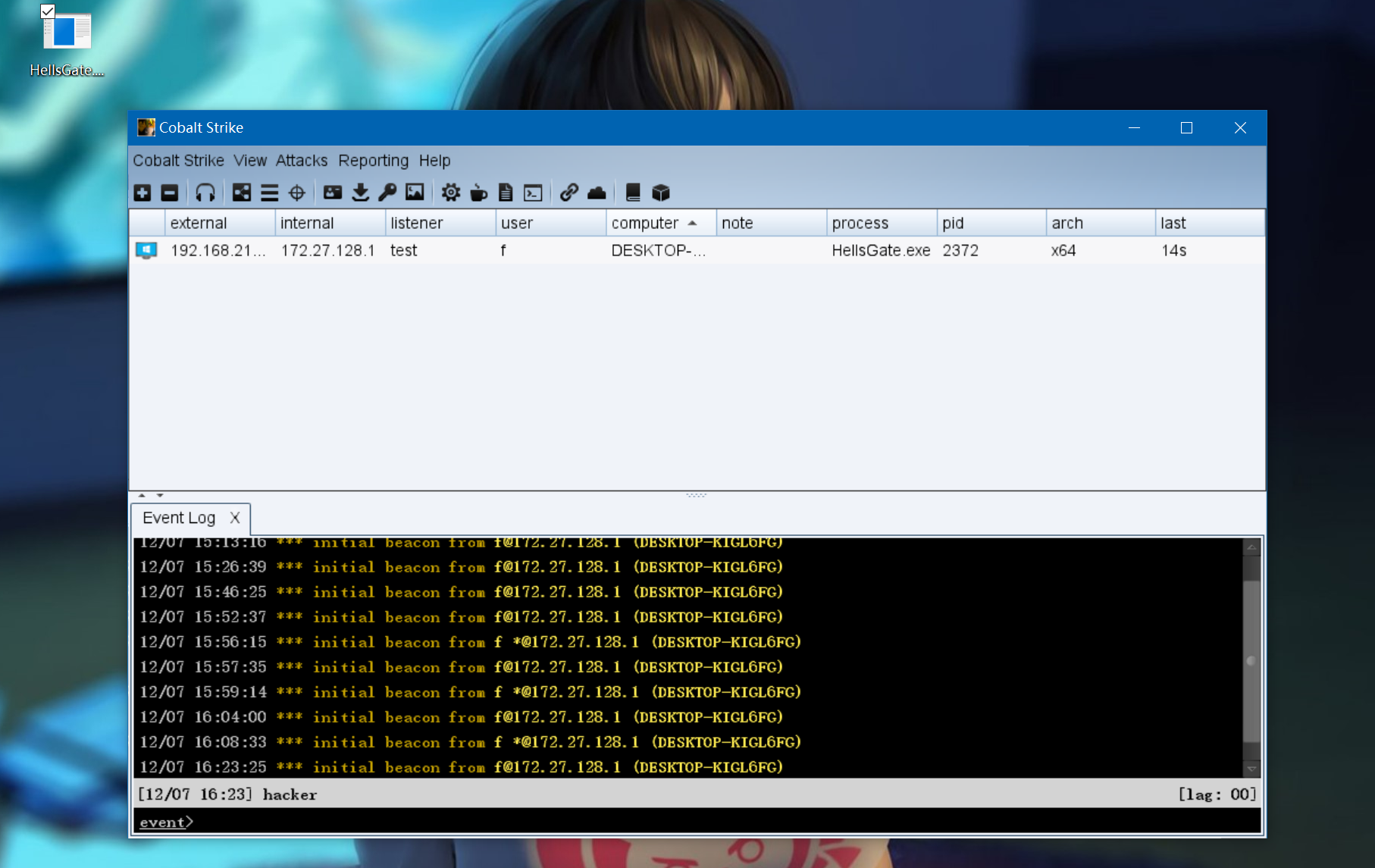
Task: Sort by user column header
Action: 550,223
